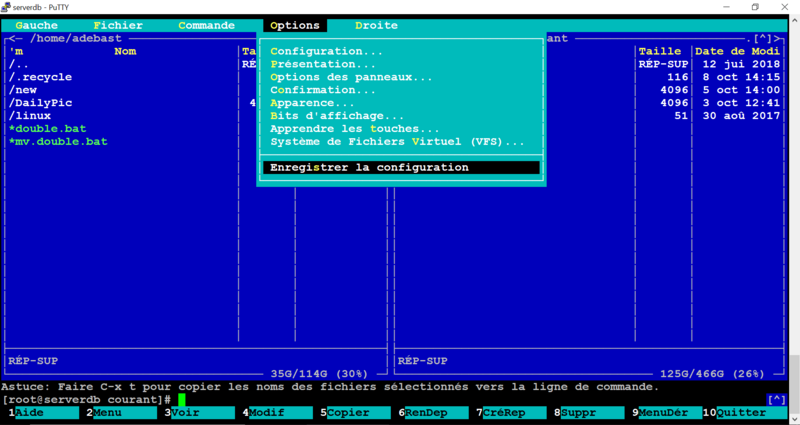Click the 5 Copier function key
Screen dimensions: 800x425
tap(356, 413)
